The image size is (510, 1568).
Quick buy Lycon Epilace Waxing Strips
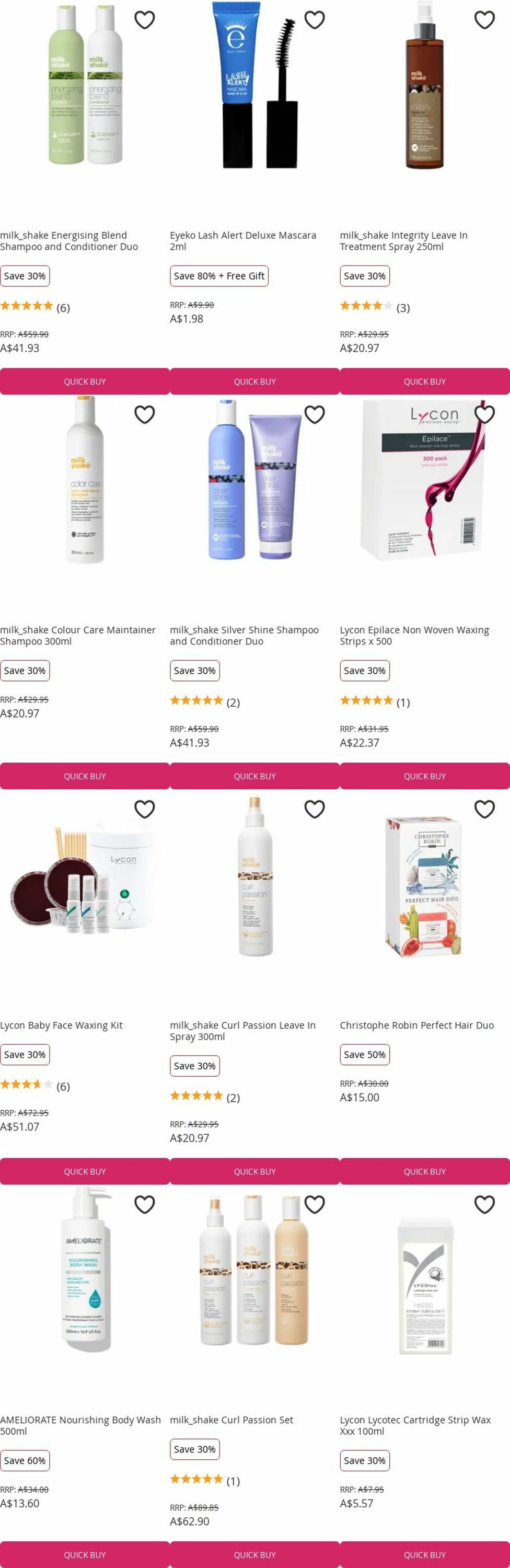pos(425,776)
